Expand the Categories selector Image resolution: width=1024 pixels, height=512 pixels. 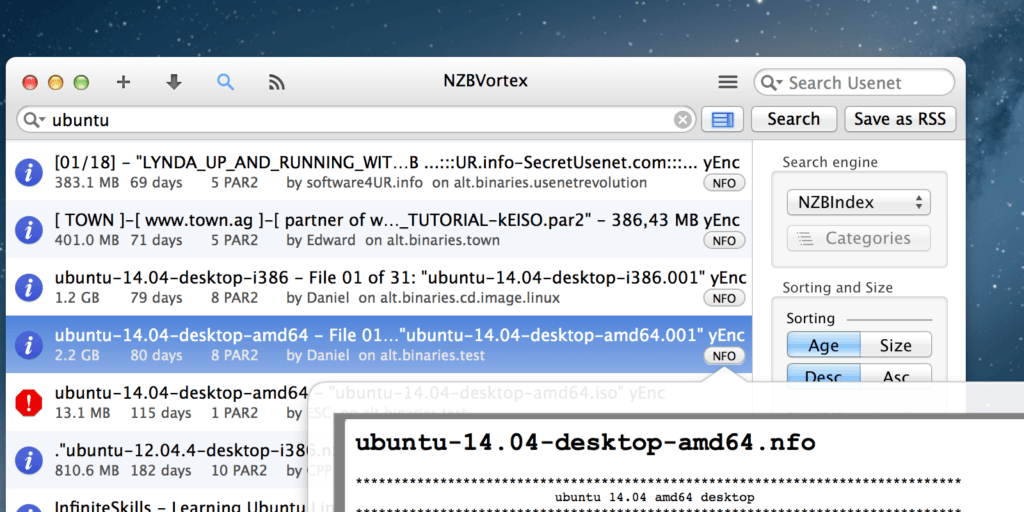coord(858,239)
